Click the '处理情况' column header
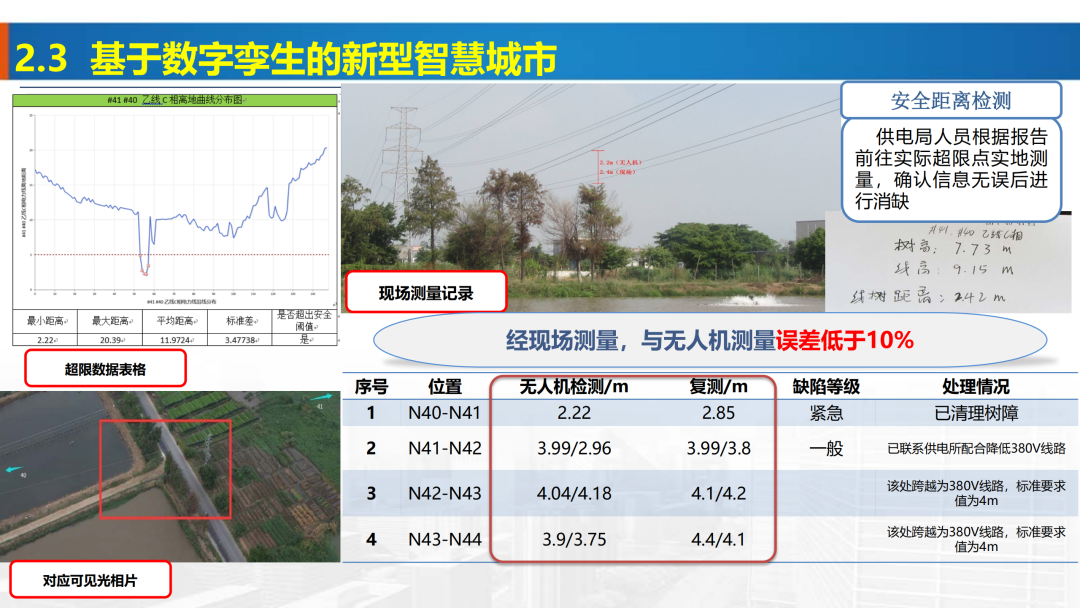The image size is (1080, 608). [x=976, y=387]
